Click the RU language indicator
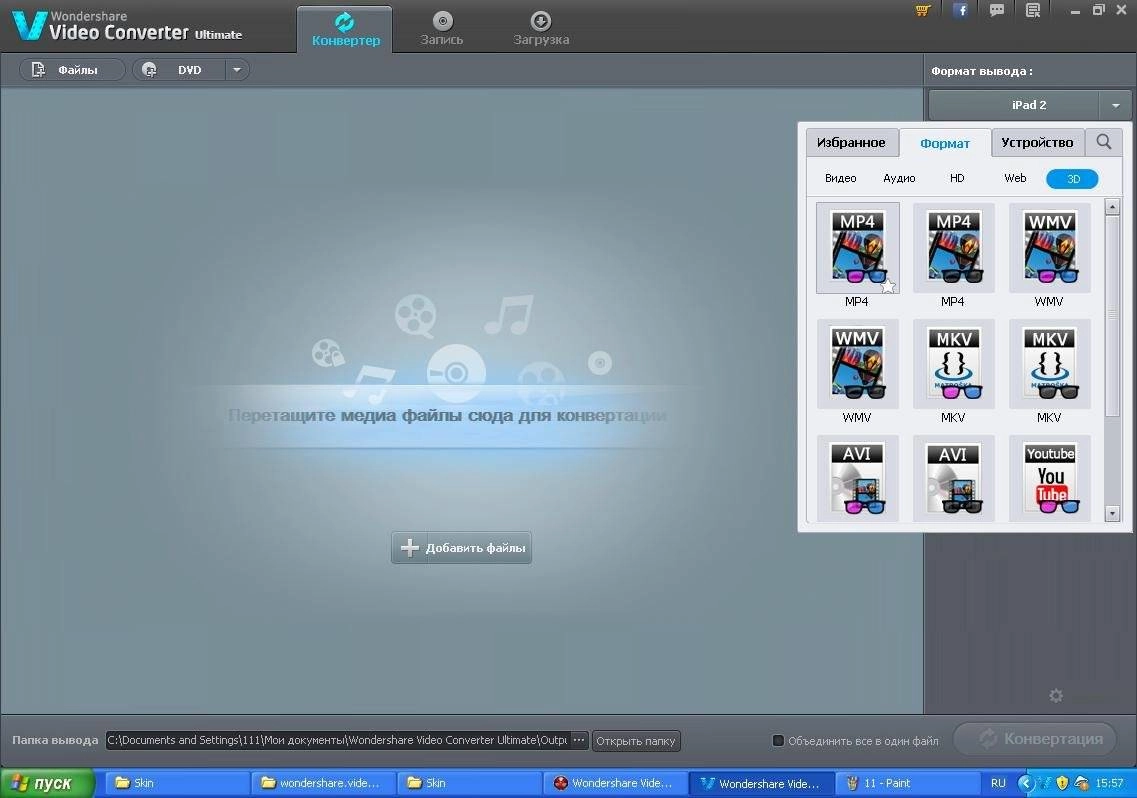Screen dimensions: 1137x798 998,783
